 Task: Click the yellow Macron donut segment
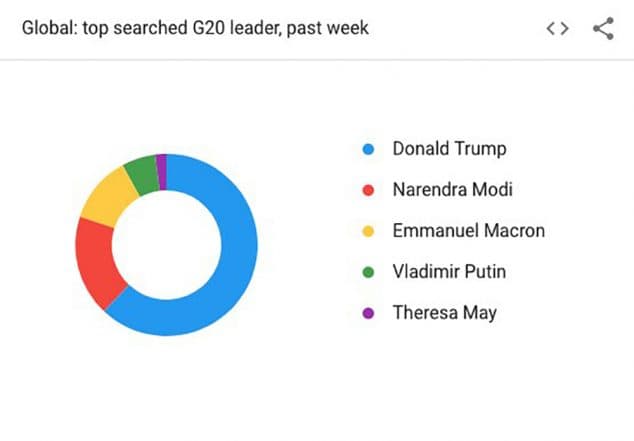tap(109, 198)
